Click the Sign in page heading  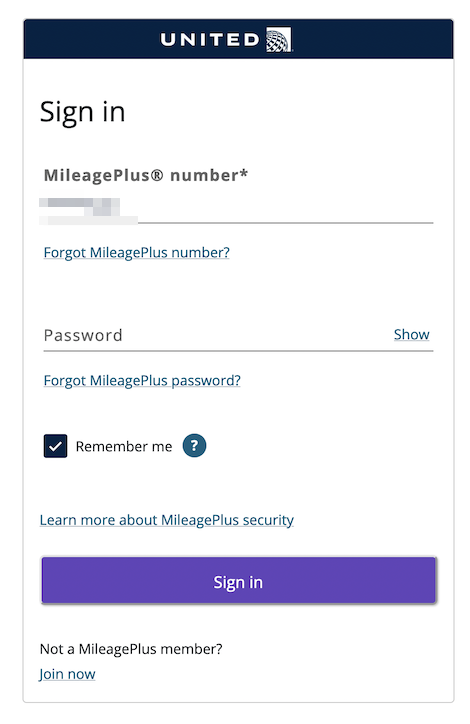pyautogui.click(x=83, y=112)
